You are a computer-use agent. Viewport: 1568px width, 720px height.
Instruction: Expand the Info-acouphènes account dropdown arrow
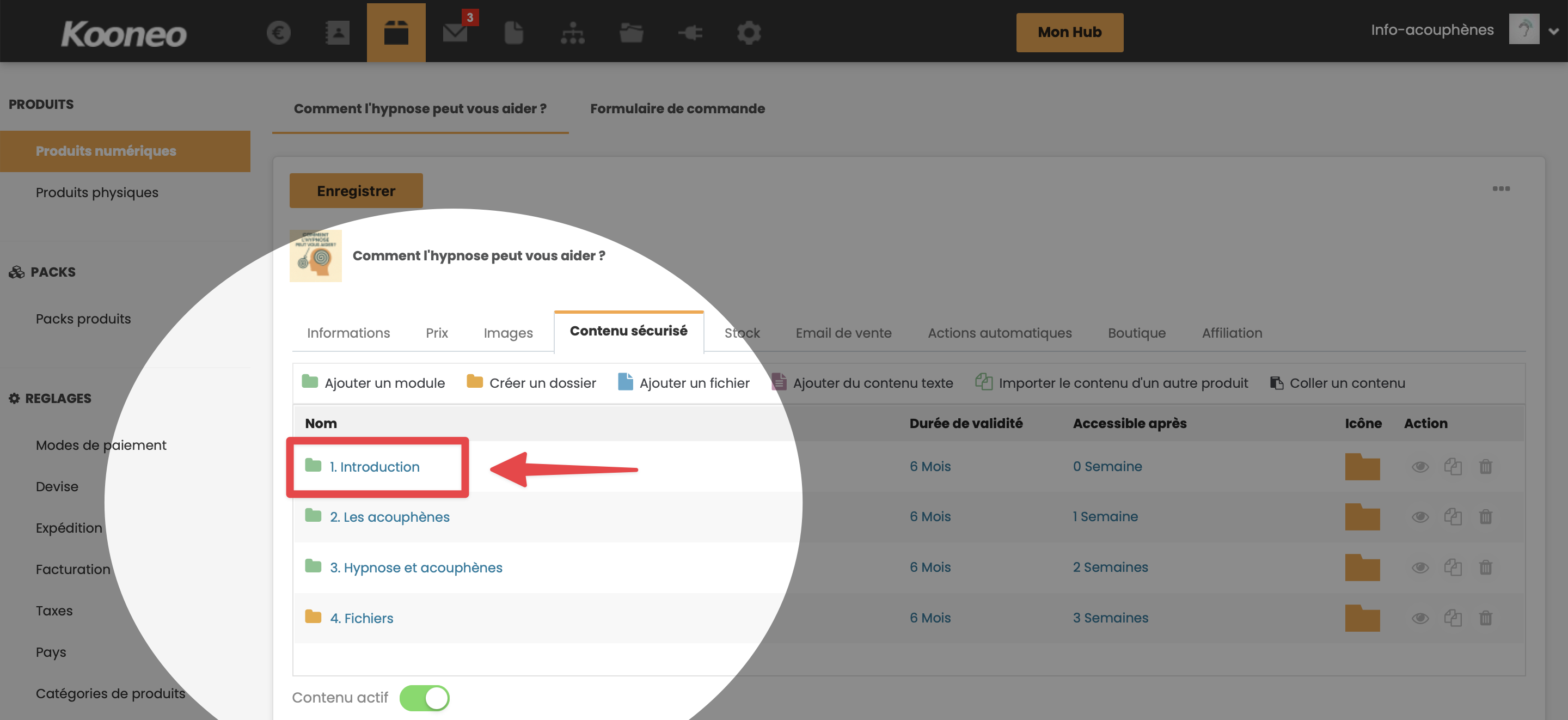pyautogui.click(x=1553, y=31)
